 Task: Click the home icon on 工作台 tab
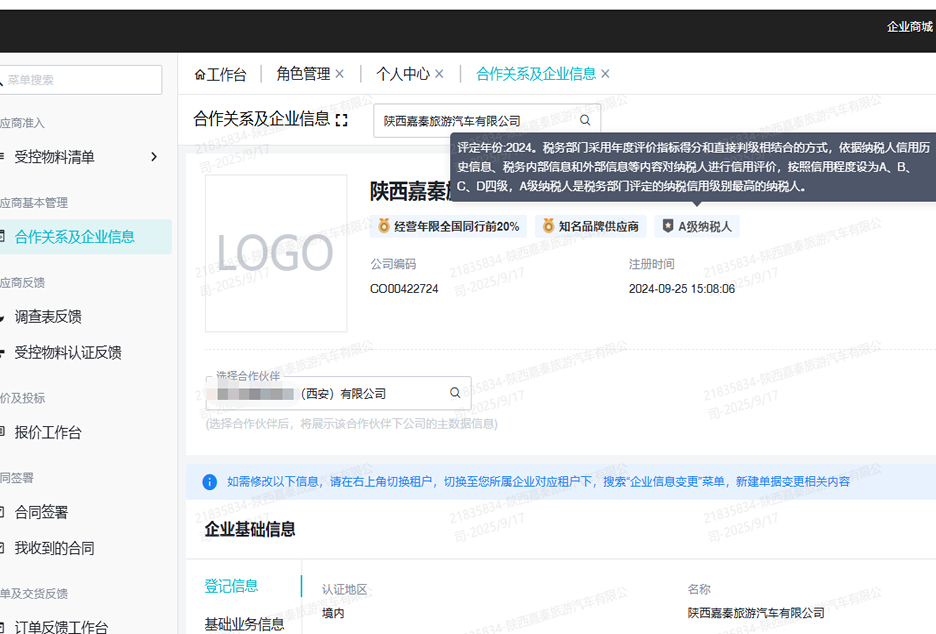click(201, 73)
